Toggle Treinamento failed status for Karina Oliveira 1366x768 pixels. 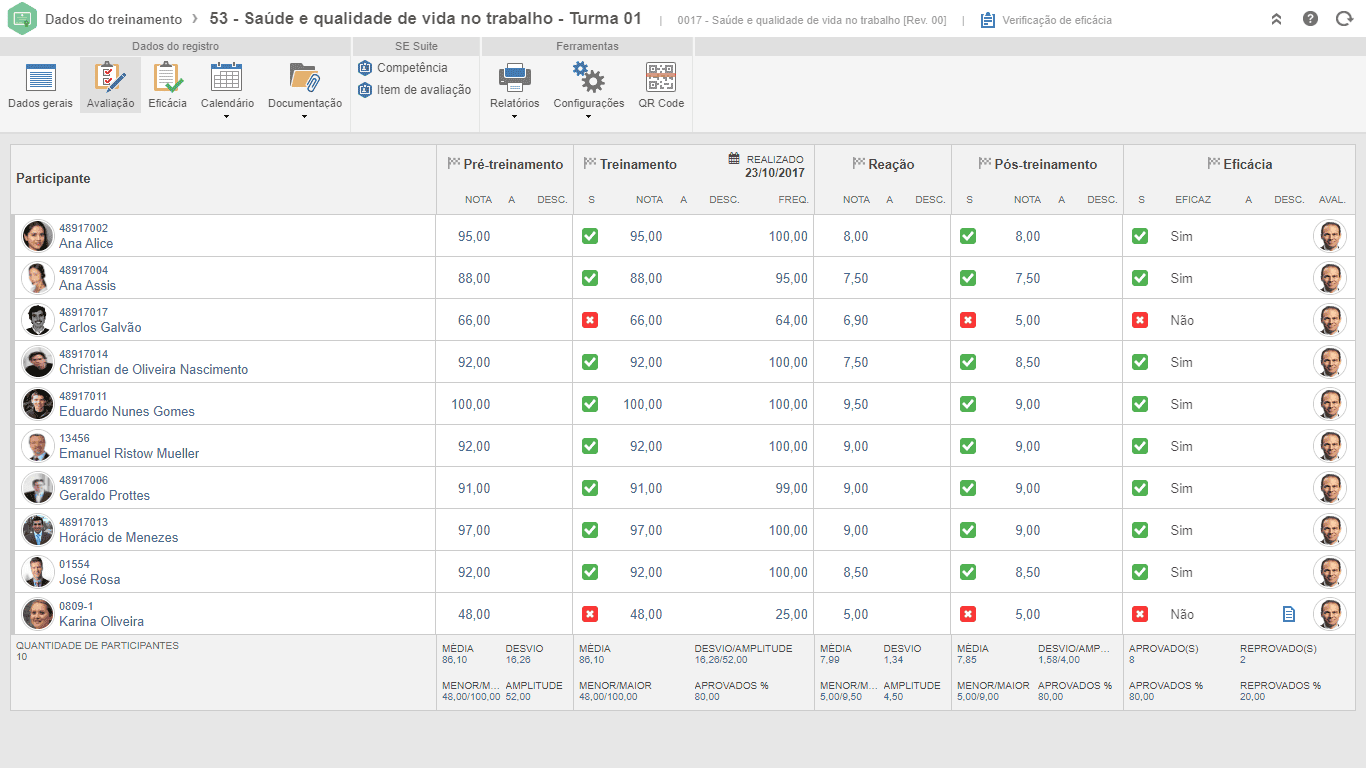590,614
